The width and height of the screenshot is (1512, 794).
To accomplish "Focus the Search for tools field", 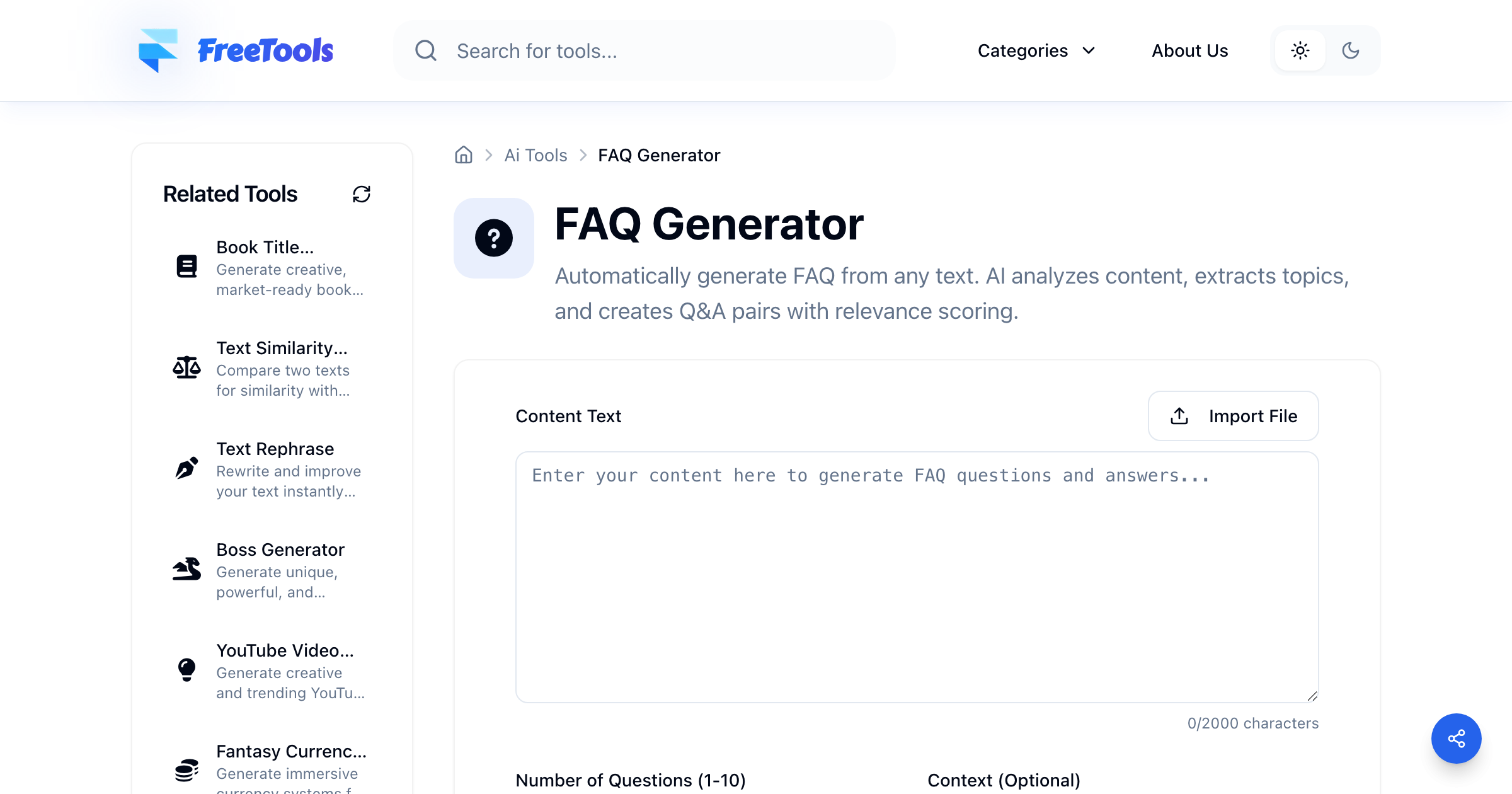I will pyautogui.click(x=644, y=50).
